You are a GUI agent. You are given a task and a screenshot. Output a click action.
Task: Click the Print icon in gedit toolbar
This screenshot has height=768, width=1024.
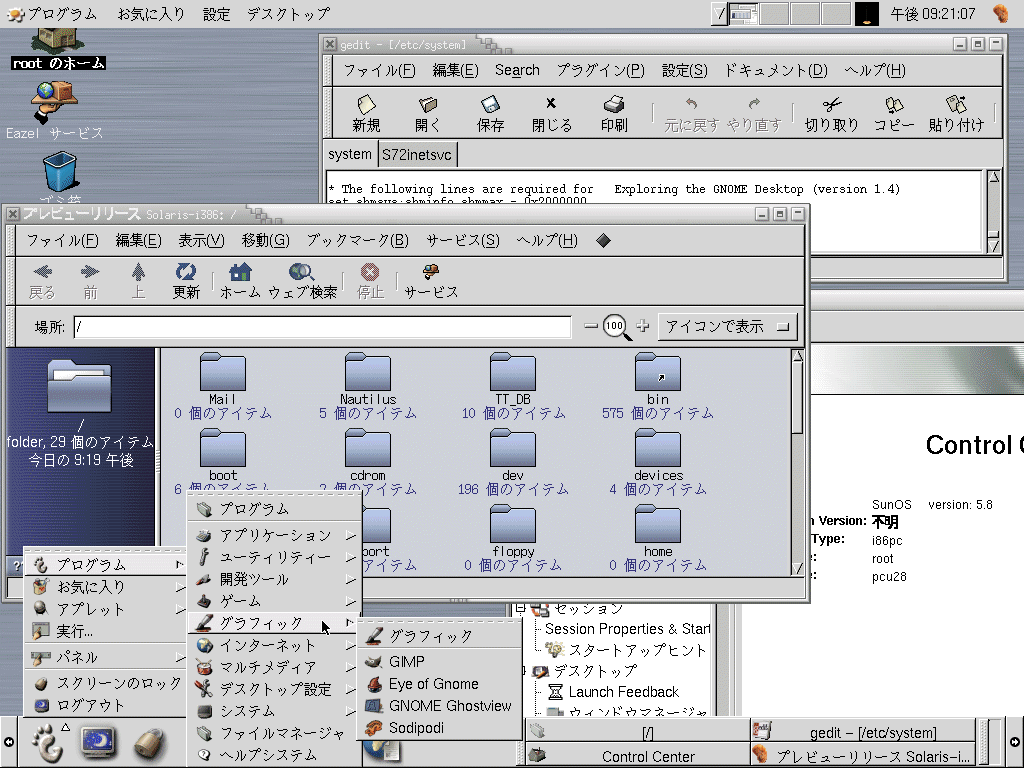(614, 104)
